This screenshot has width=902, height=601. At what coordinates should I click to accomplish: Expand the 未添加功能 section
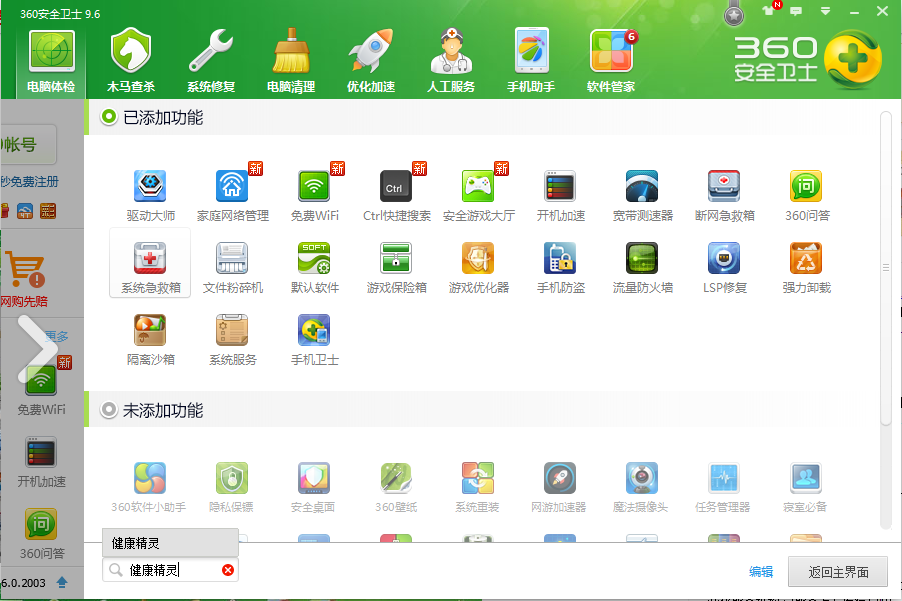click(x=108, y=410)
